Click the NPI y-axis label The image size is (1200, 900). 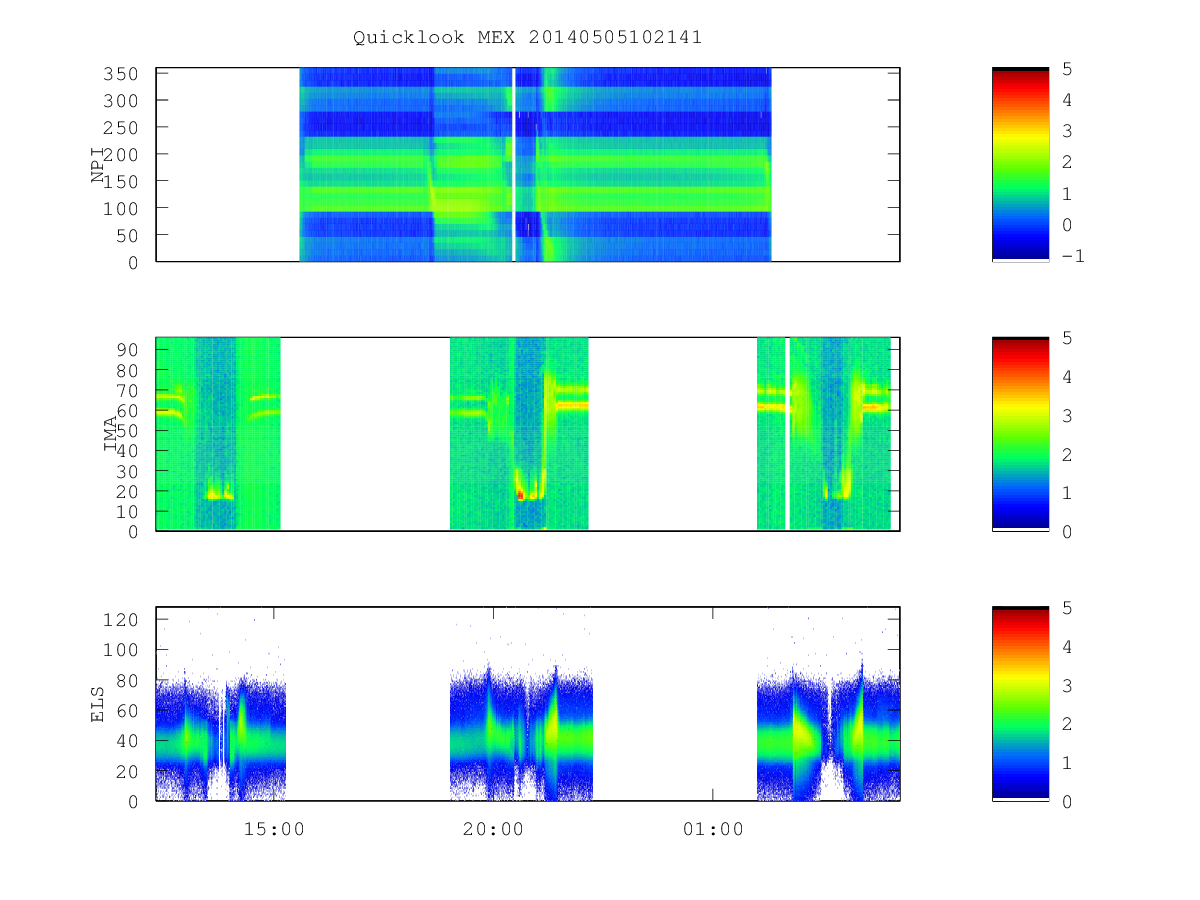(98, 165)
